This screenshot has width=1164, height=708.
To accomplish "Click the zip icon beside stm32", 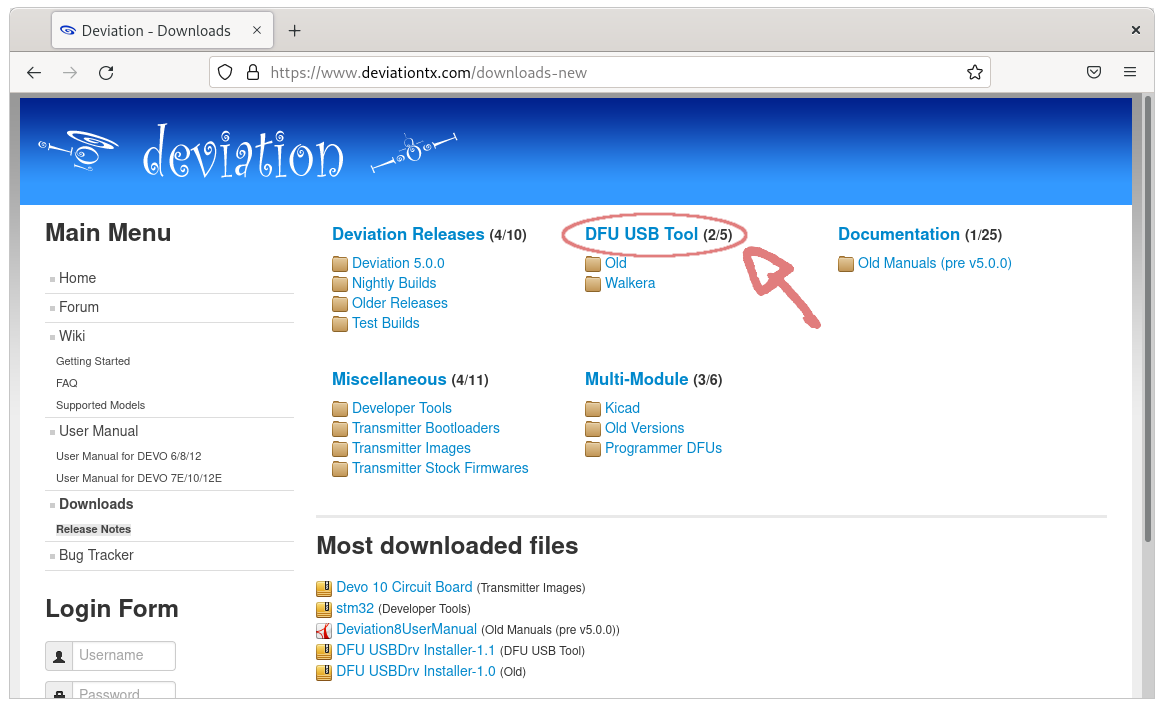I will (x=324, y=609).
